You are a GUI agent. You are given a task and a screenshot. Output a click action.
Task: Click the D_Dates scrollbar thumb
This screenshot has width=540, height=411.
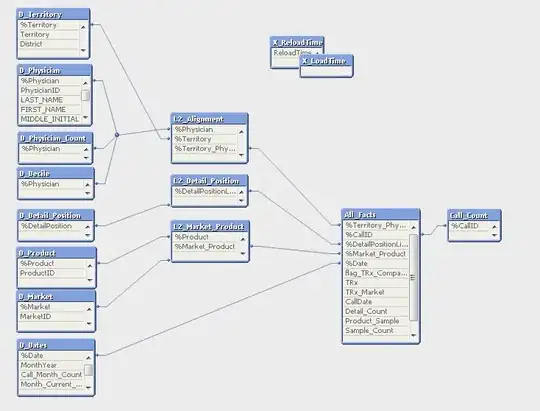(x=89, y=370)
